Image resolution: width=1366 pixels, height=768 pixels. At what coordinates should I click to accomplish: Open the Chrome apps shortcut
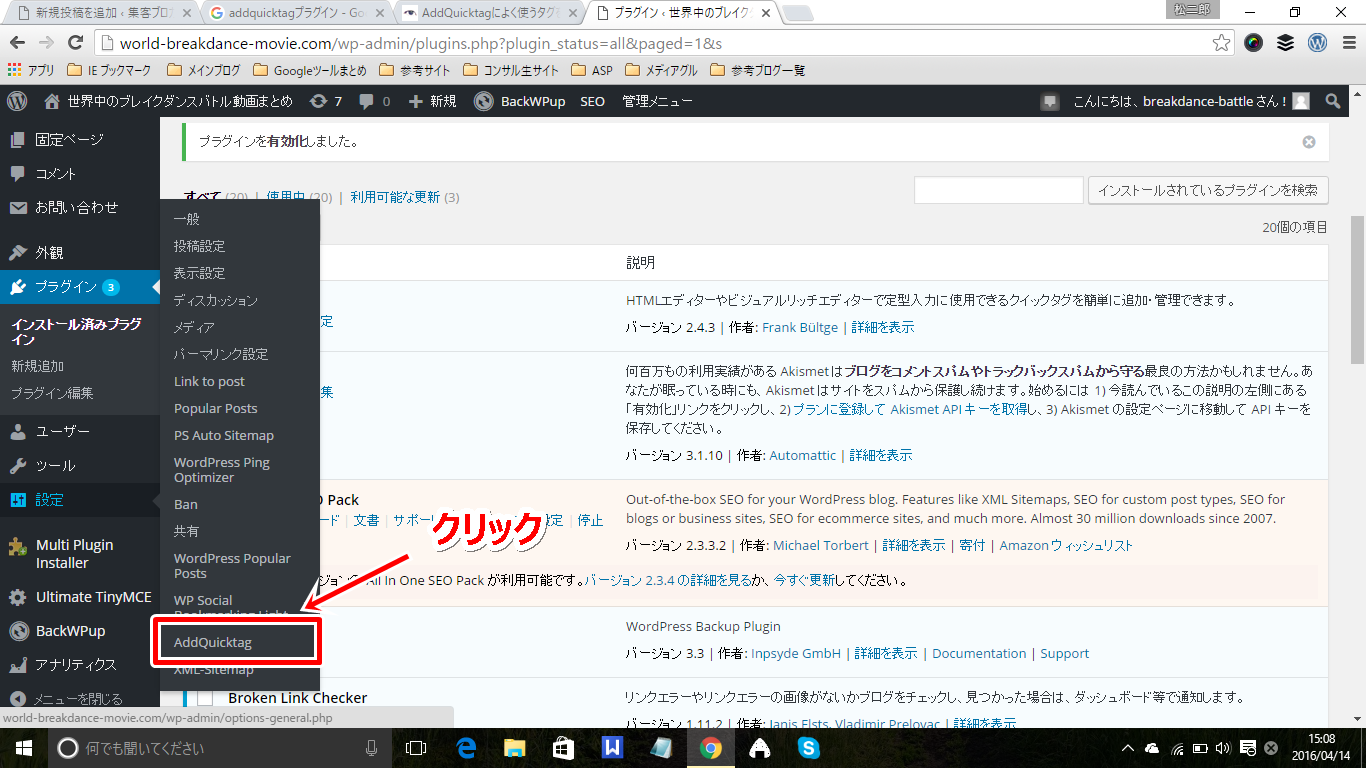(x=31, y=71)
